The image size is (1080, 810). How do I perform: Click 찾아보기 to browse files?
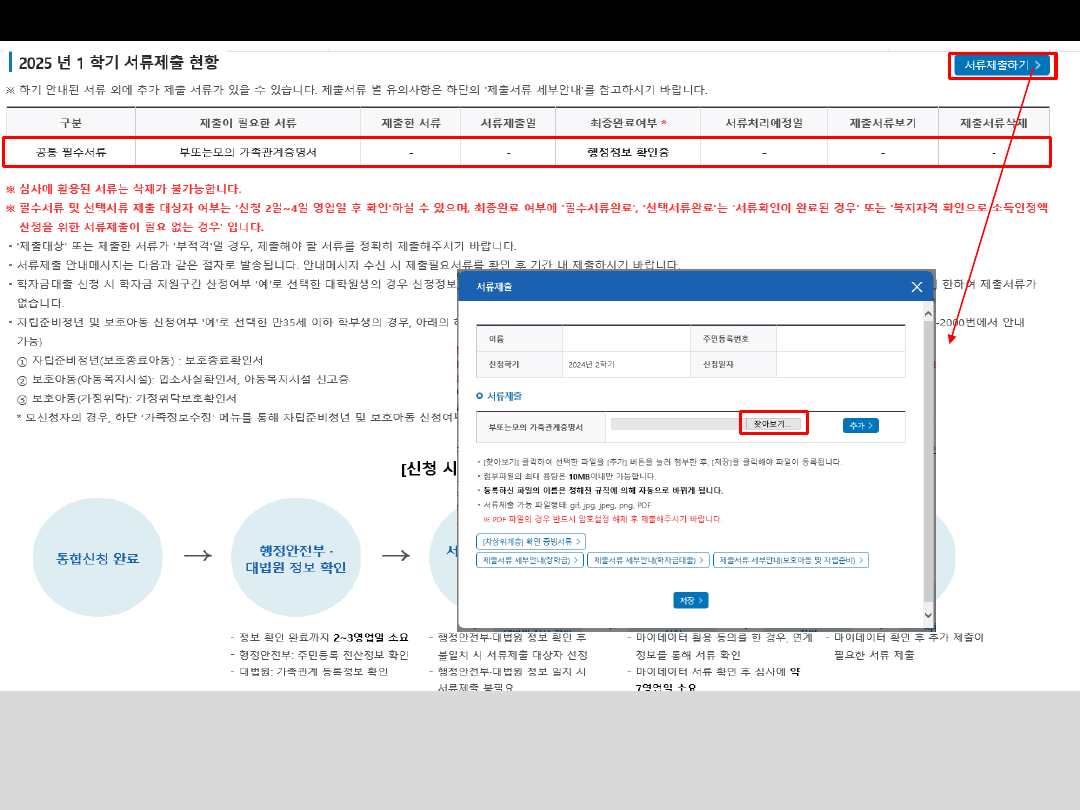(773, 424)
